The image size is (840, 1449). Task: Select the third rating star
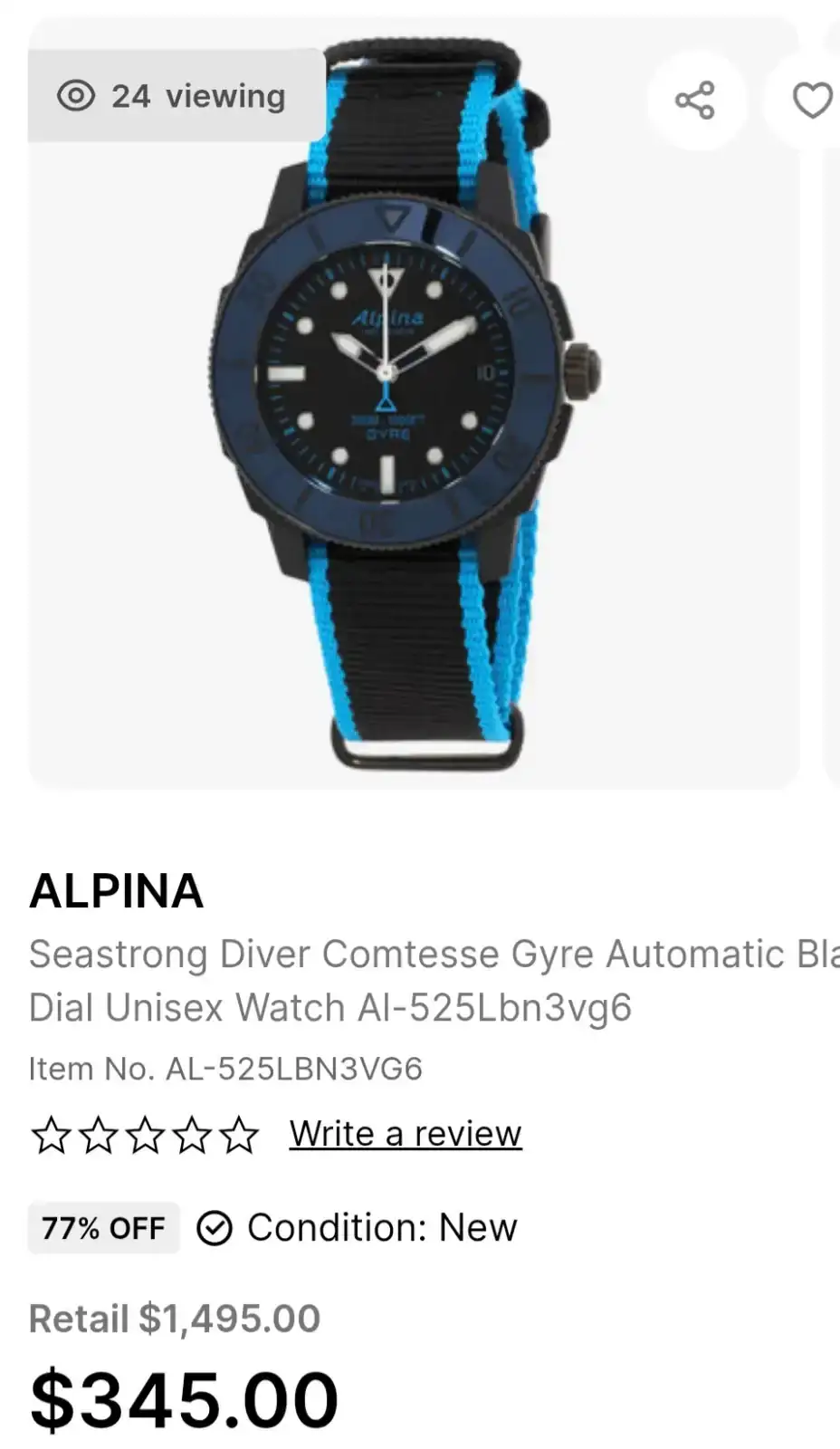pos(145,1135)
